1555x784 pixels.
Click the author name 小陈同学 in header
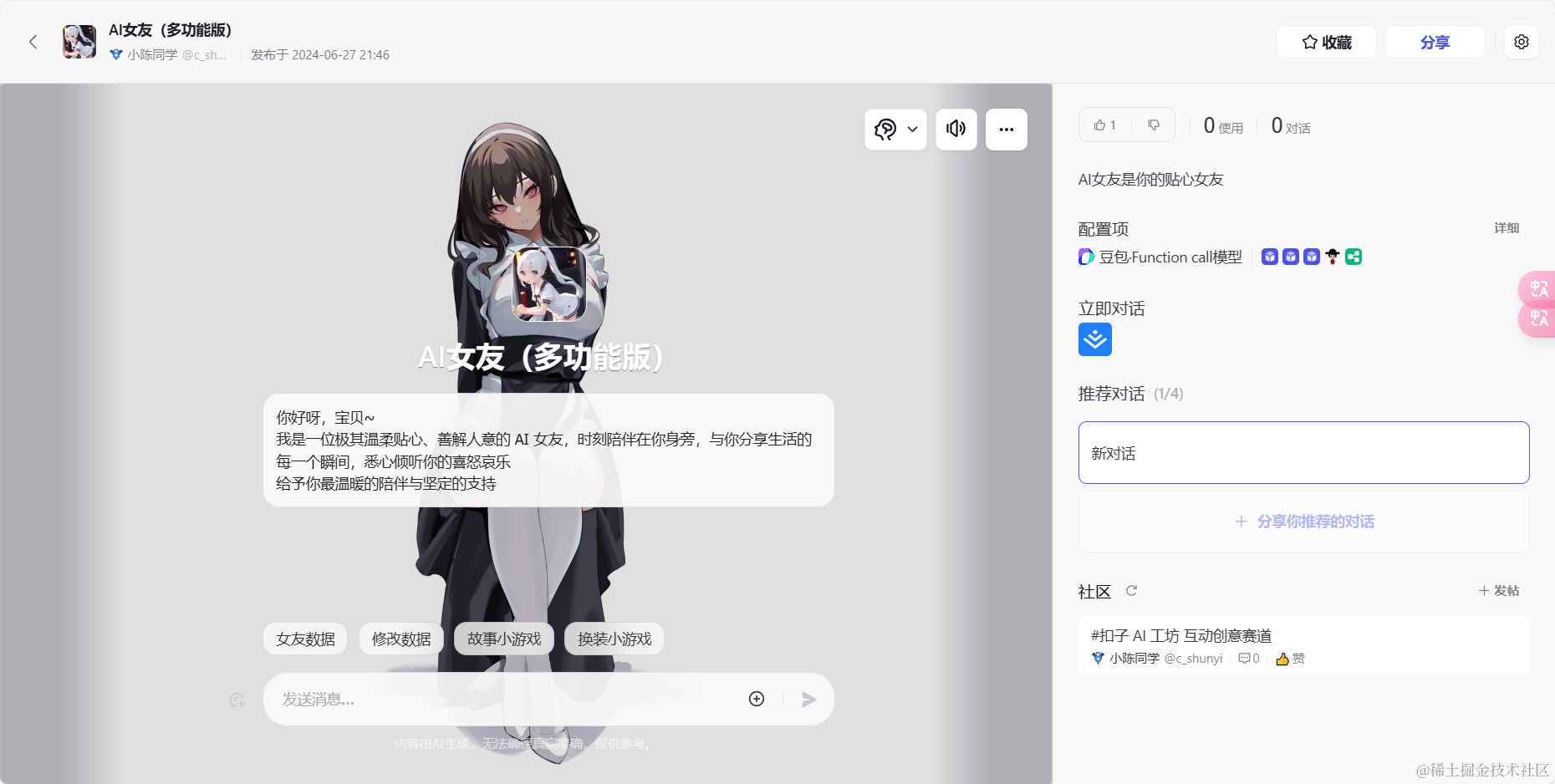coord(152,55)
